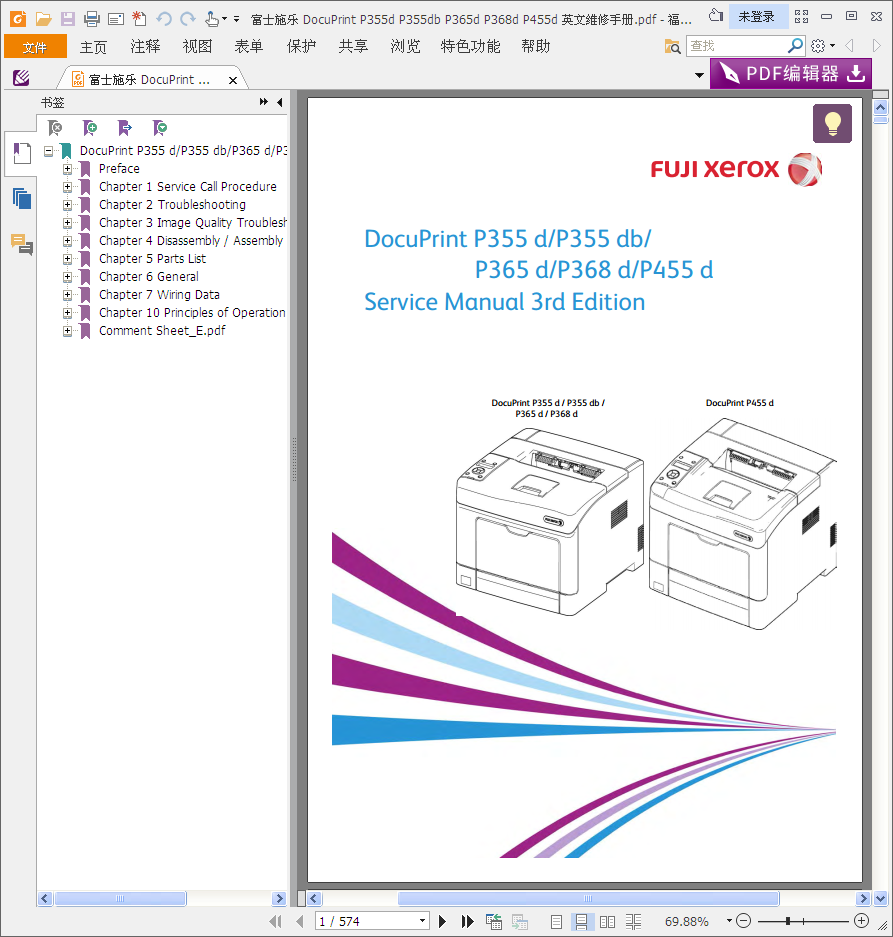The width and height of the screenshot is (893, 937).
Task: Open Chapter 10 Principles of Operation bookmark
Action: pos(192,313)
